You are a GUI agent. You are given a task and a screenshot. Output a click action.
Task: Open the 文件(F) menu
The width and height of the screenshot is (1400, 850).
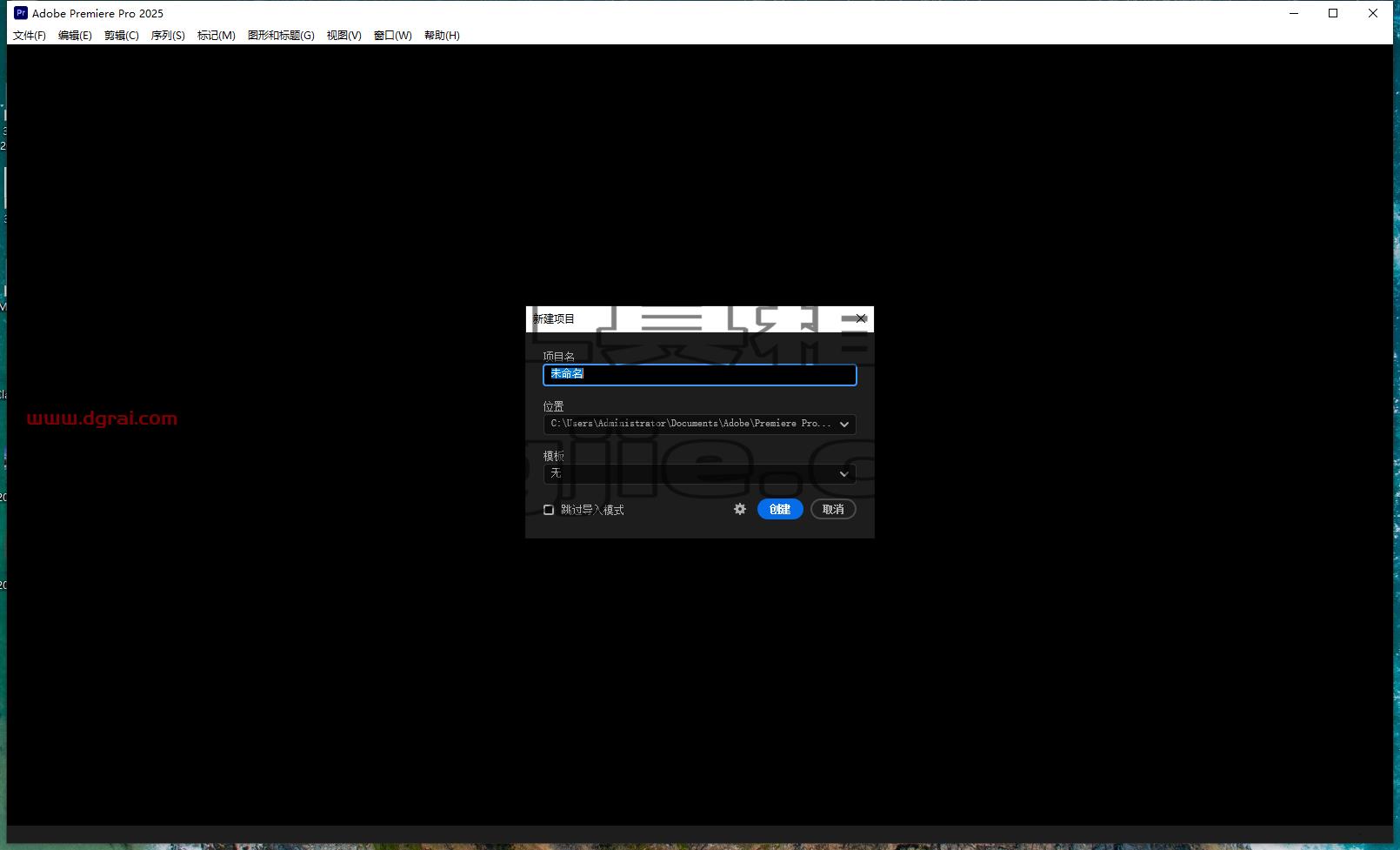[29, 36]
